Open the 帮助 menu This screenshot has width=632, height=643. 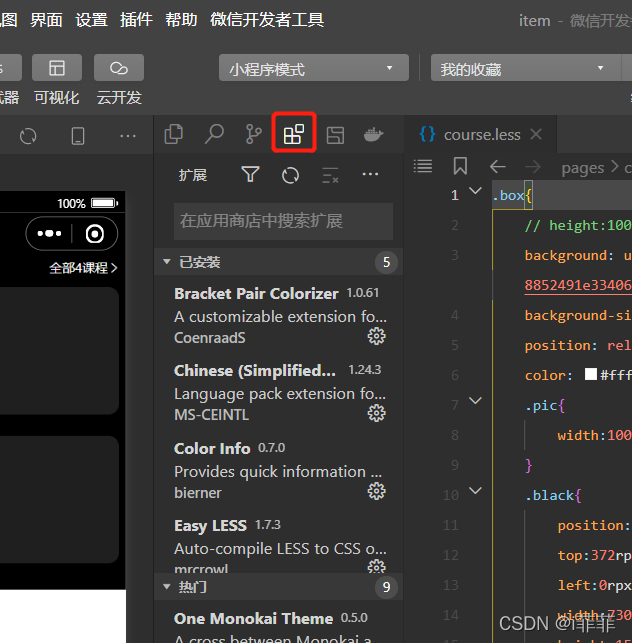point(181,20)
